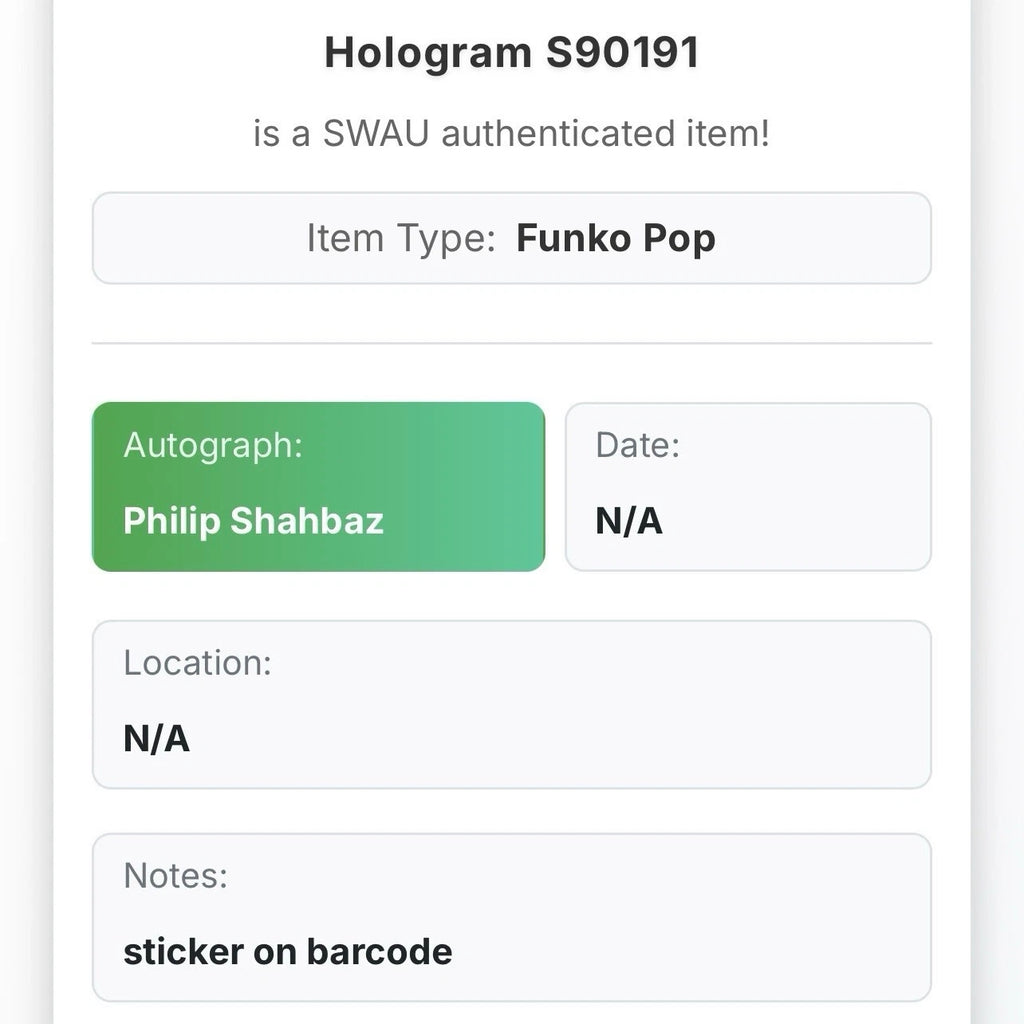
Task: Click the hologram number S90191
Action: point(621,53)
